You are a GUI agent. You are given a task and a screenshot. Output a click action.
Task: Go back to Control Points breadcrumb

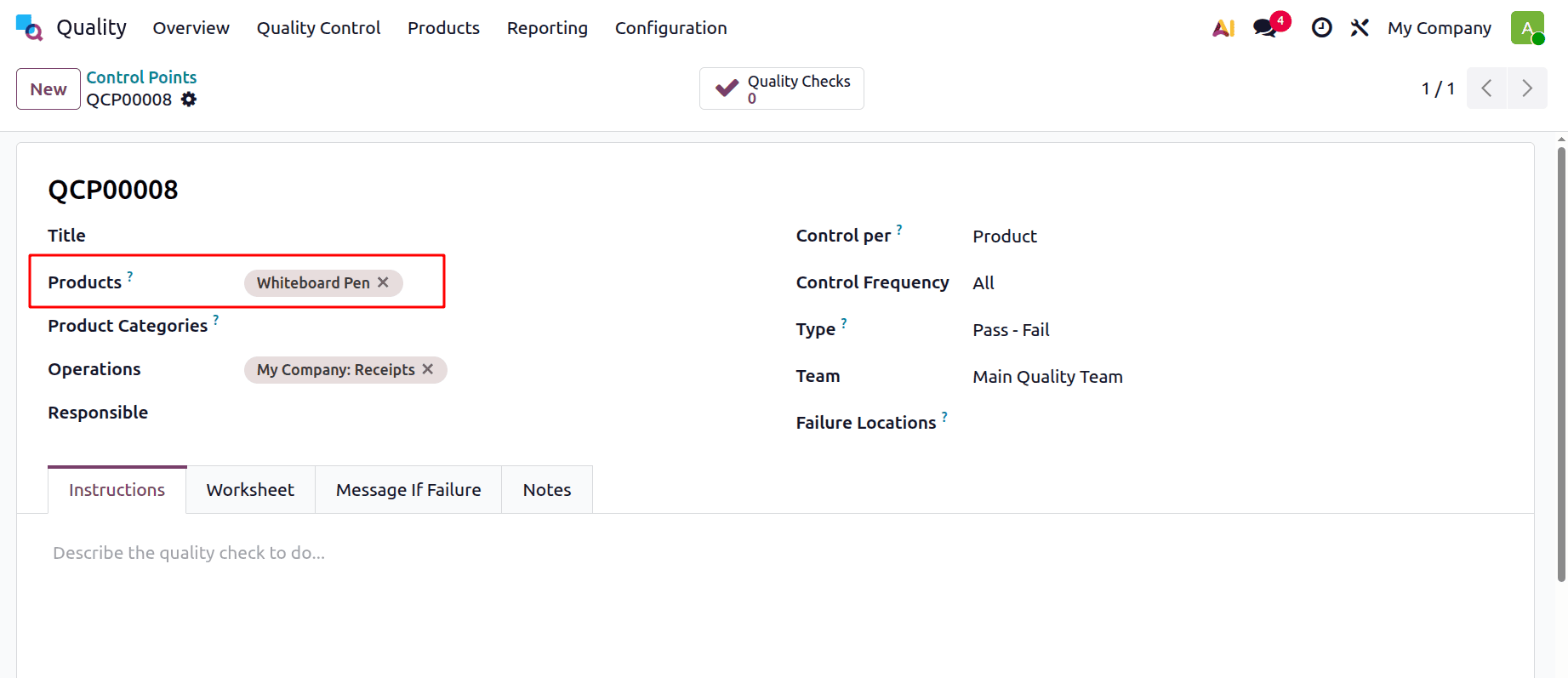coord(141,77)
